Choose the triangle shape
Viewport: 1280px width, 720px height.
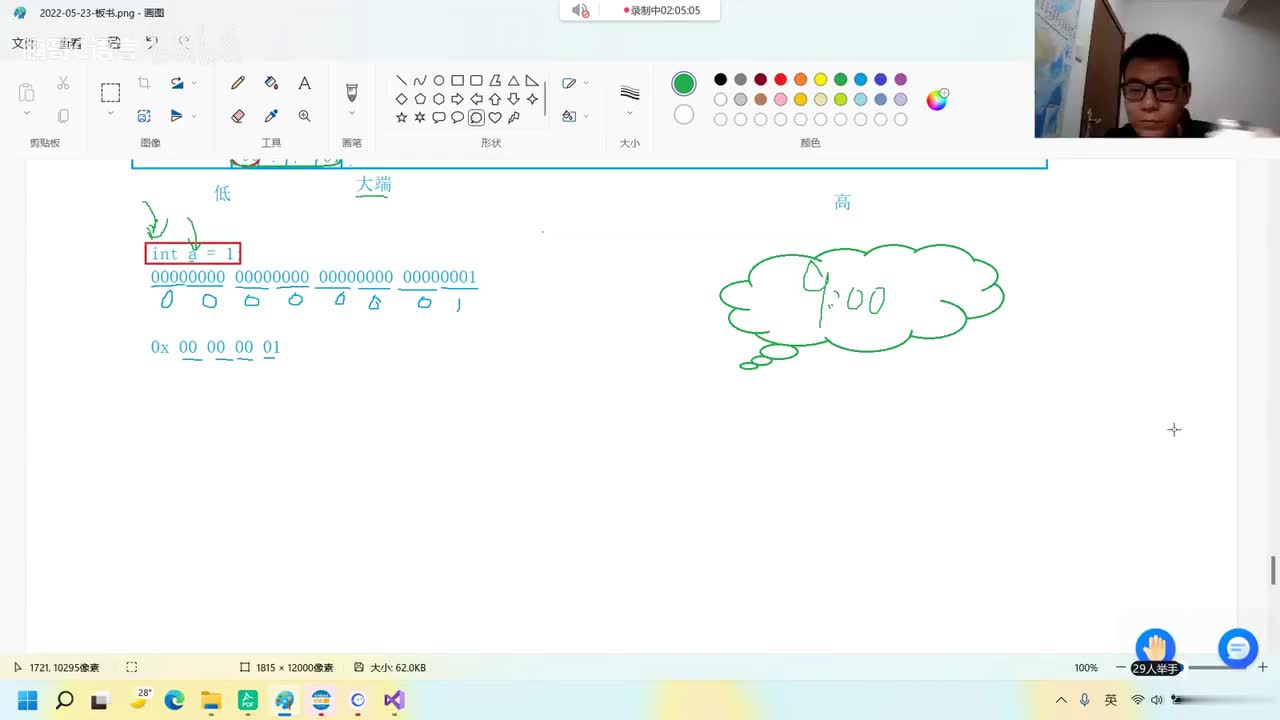[513, 81]
